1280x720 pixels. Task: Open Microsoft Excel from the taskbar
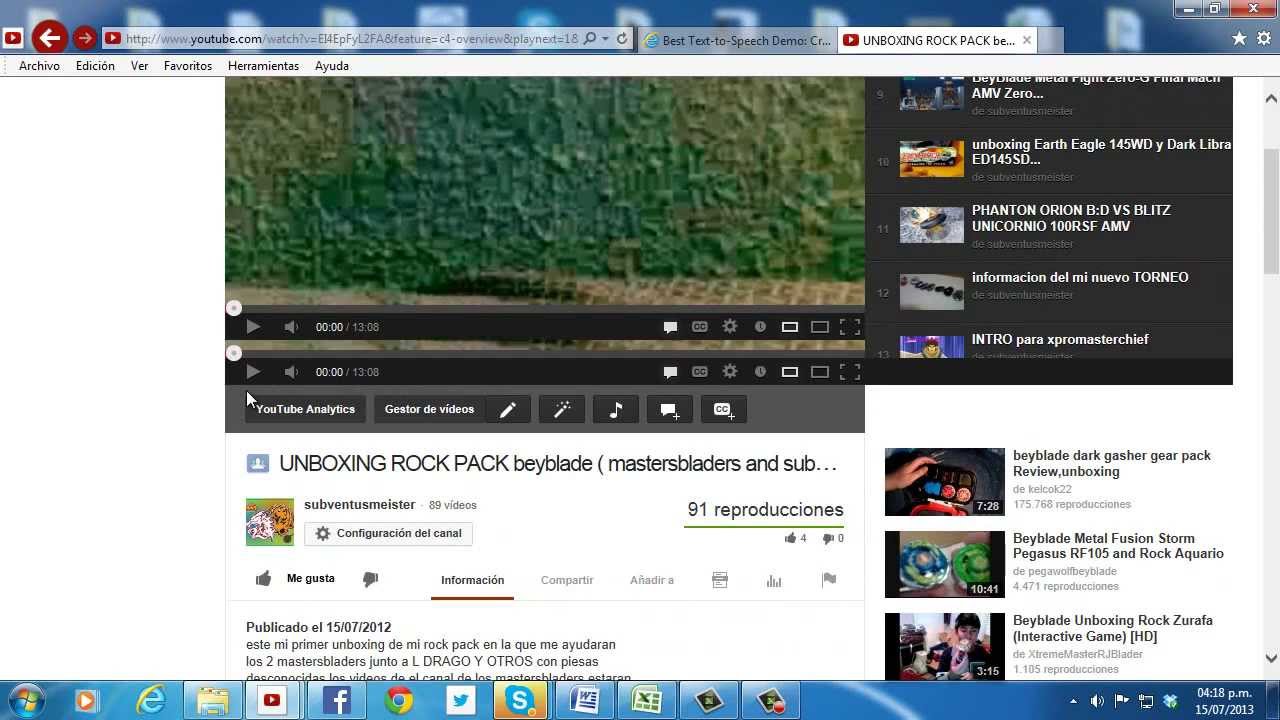[647, 701]
